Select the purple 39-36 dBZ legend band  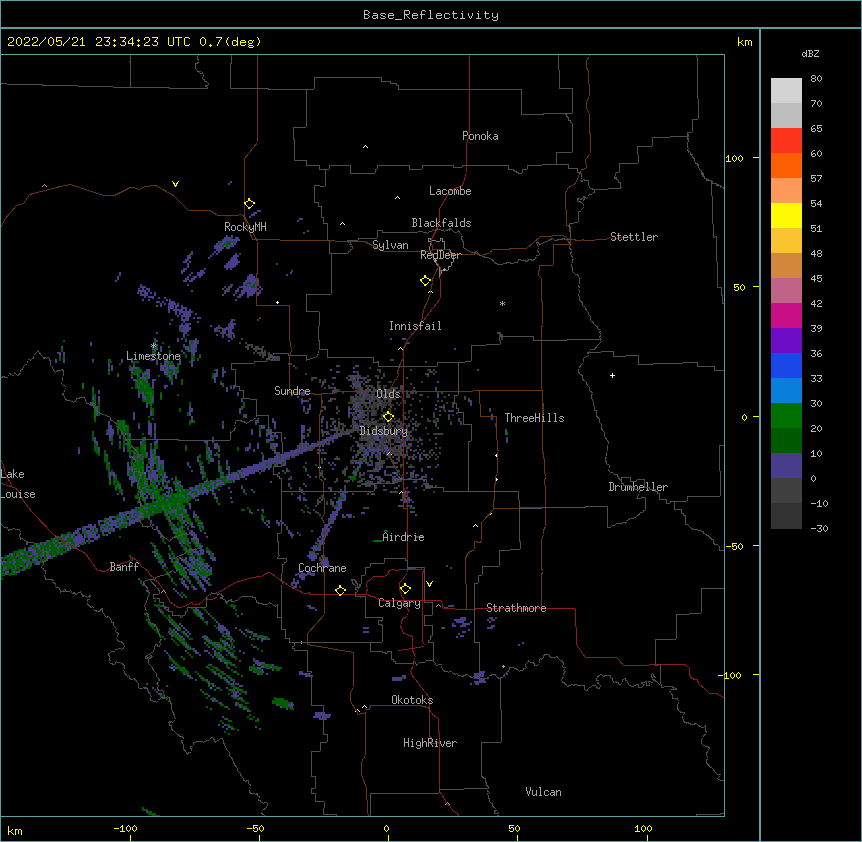tap(786, 341)
